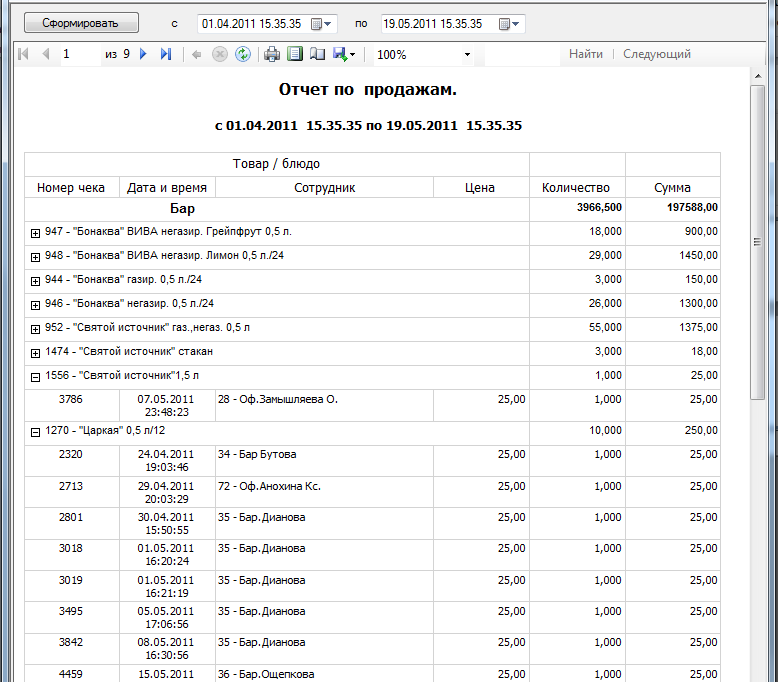778x682 pixels.
Task: Click employee 72 - Оф.Анохина Кс.
Action: (269, 486)
